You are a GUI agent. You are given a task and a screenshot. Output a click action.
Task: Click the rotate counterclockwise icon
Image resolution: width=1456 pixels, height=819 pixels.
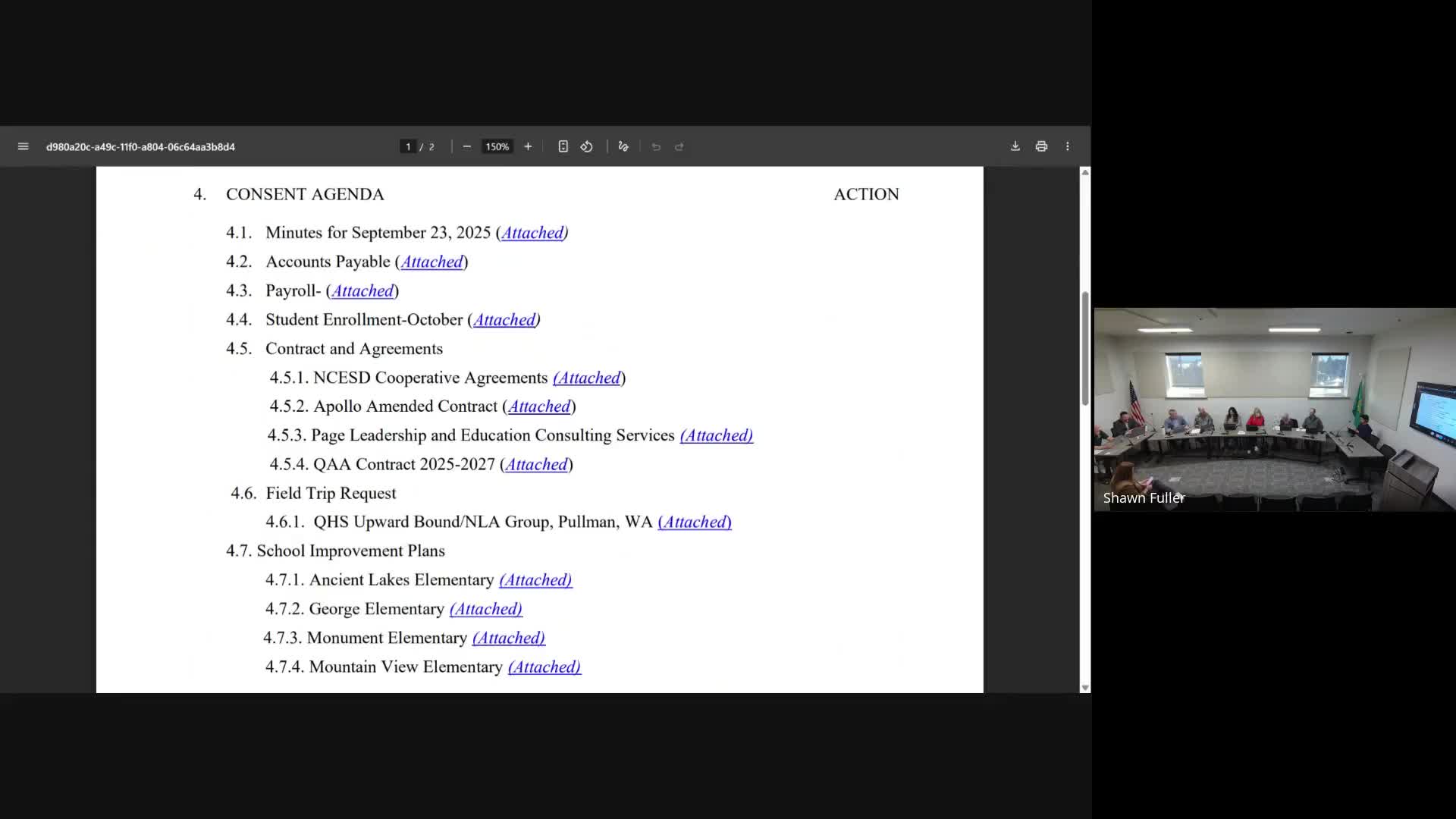(587, 146)
